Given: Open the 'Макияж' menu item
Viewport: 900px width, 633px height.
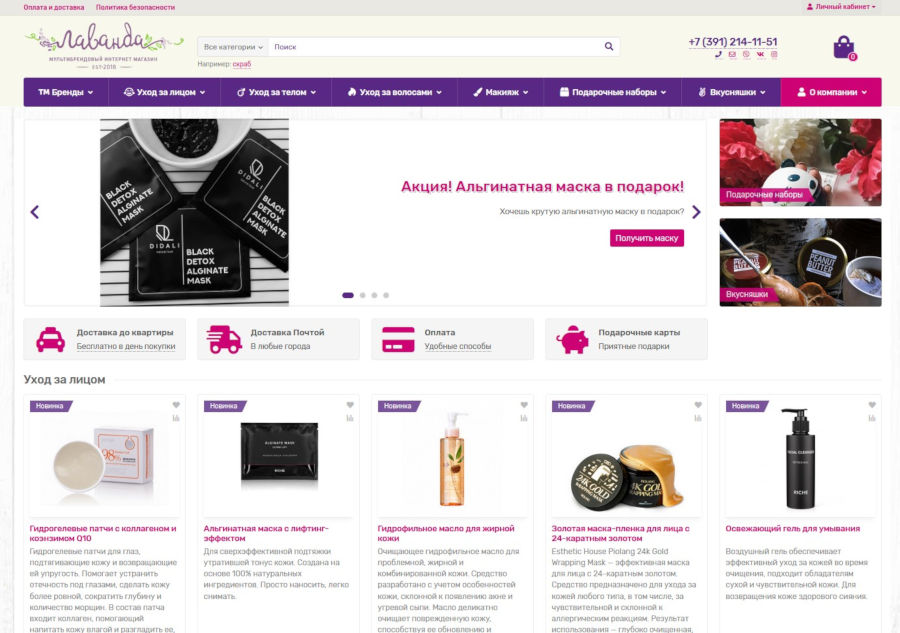Looking at the screenshot, I should pyautogui.click(x=501, y=92).
